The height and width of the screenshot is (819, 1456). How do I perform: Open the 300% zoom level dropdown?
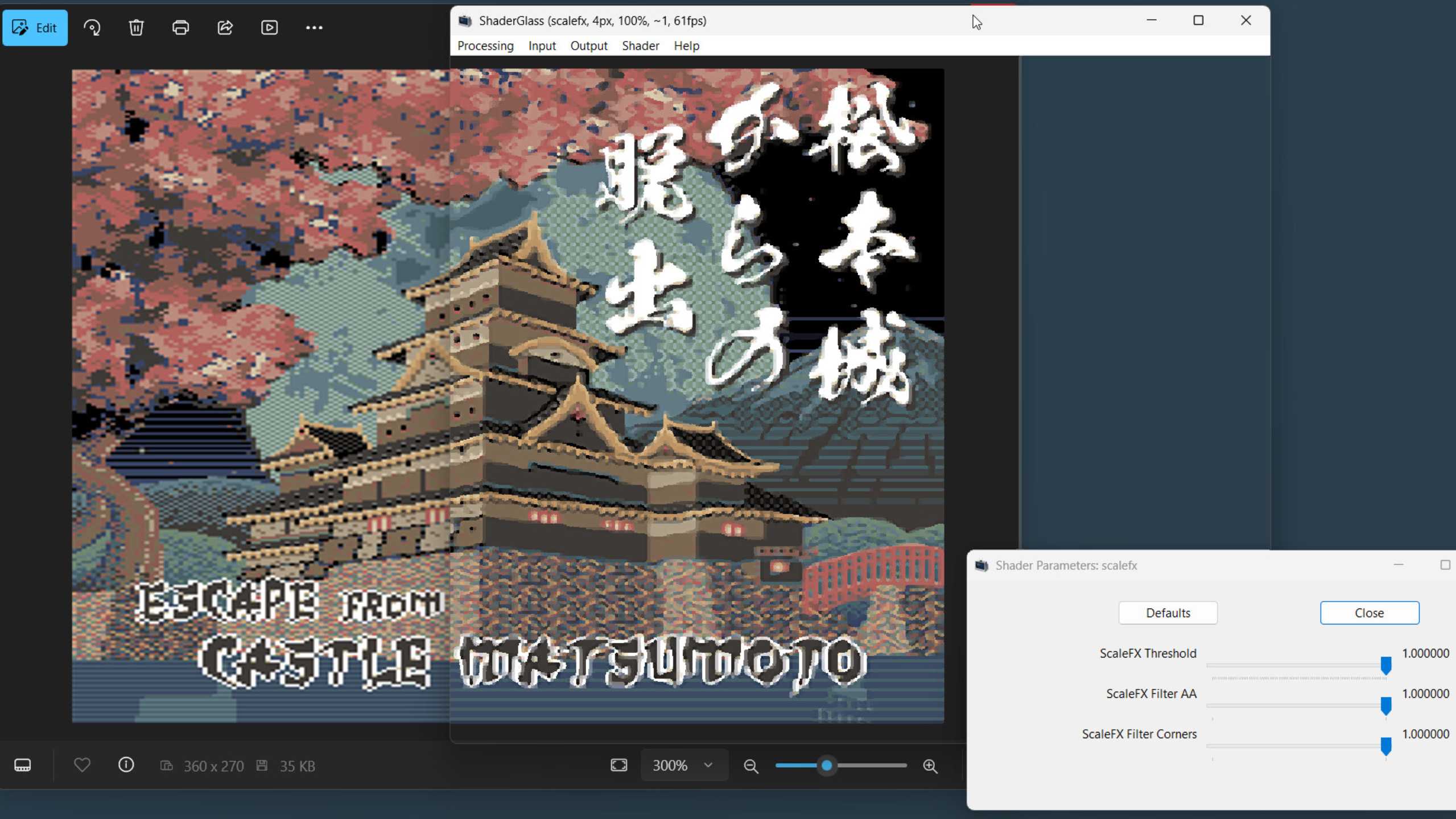pyautogui.click(x=683, y=766)
